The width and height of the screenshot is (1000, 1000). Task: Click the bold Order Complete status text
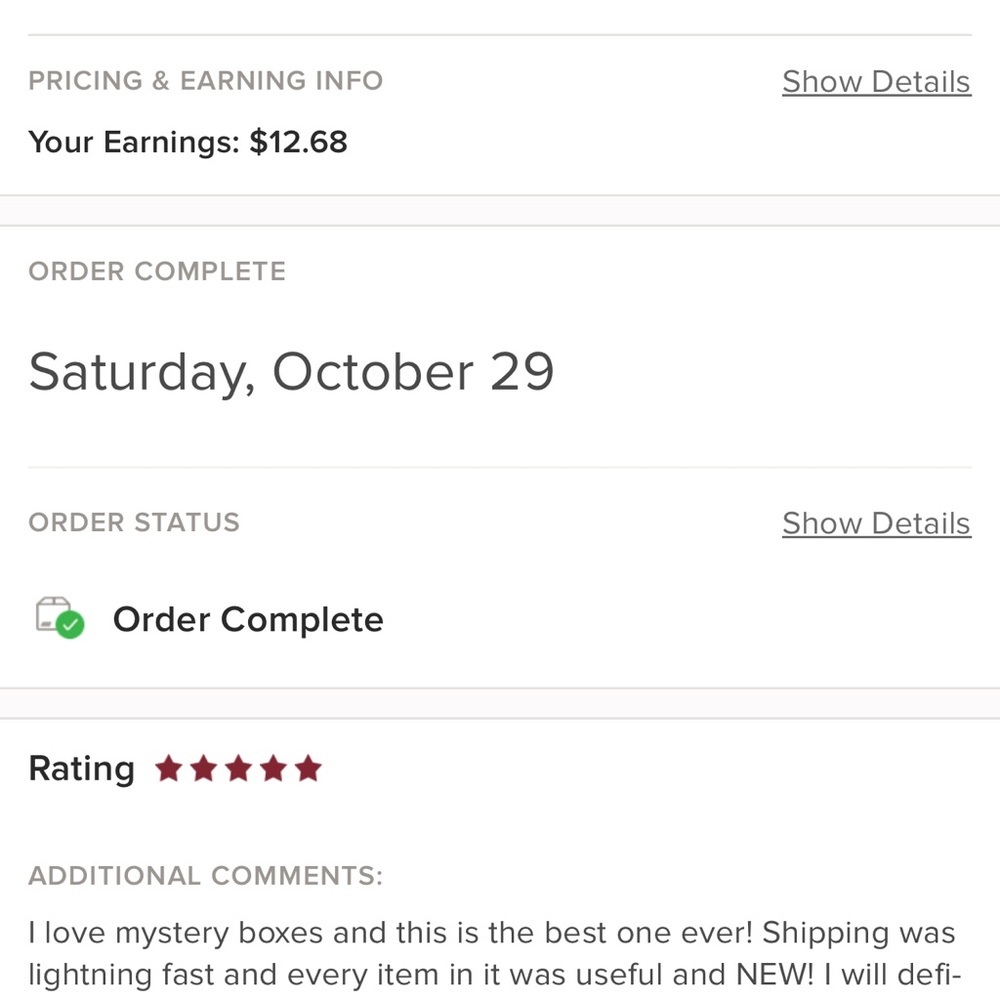(248, 620)
